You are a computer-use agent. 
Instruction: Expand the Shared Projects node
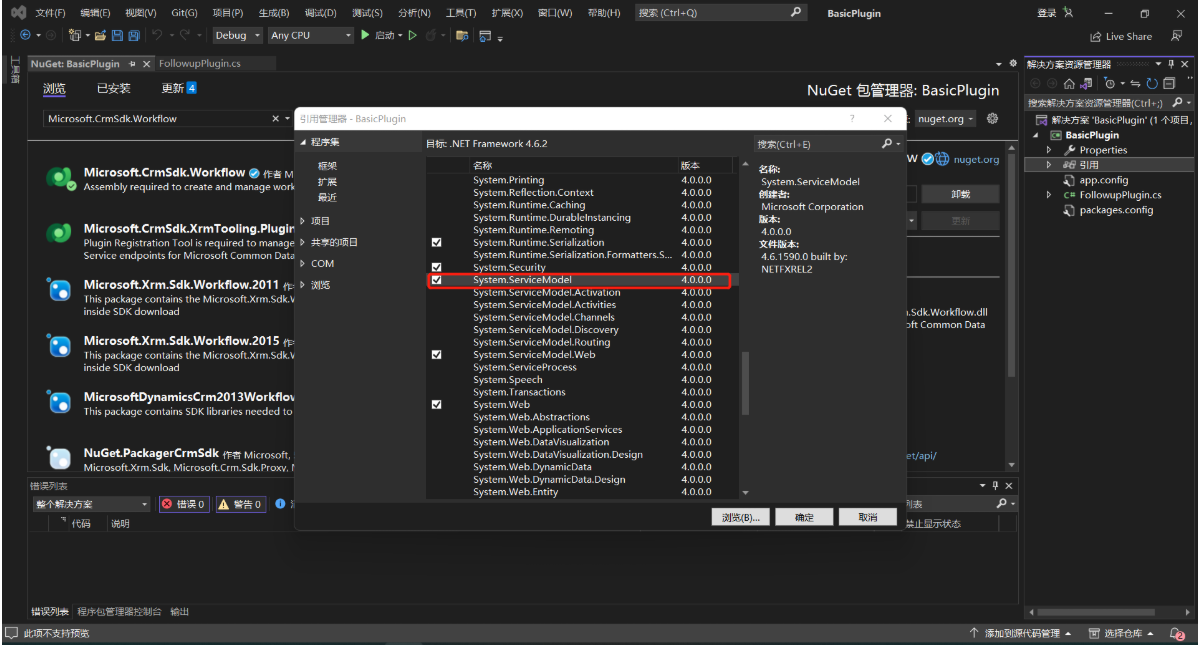[x=303, y=242]
